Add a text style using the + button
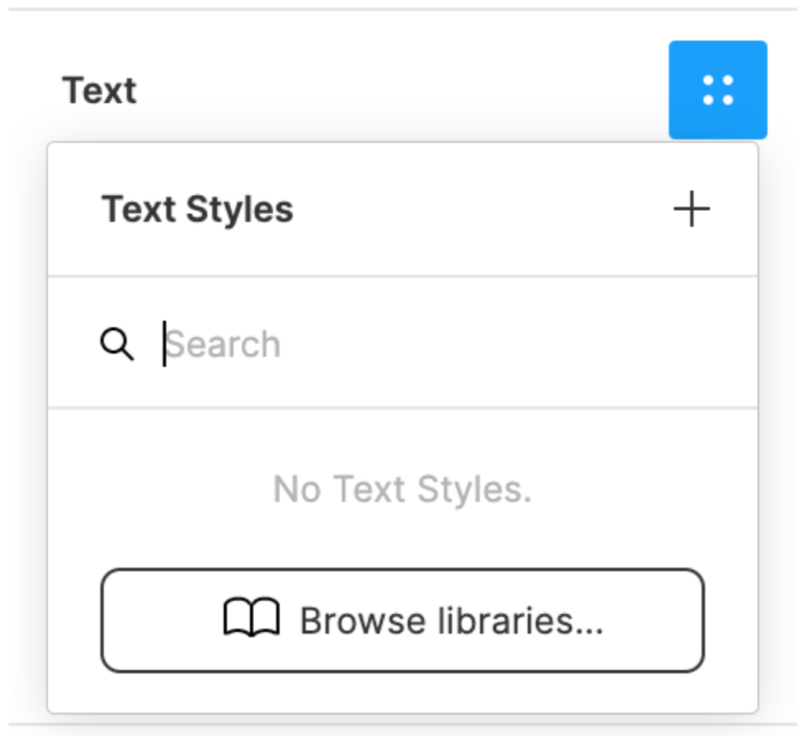The height and width of the screenshot is (742, 800). [x=691, y=210]
